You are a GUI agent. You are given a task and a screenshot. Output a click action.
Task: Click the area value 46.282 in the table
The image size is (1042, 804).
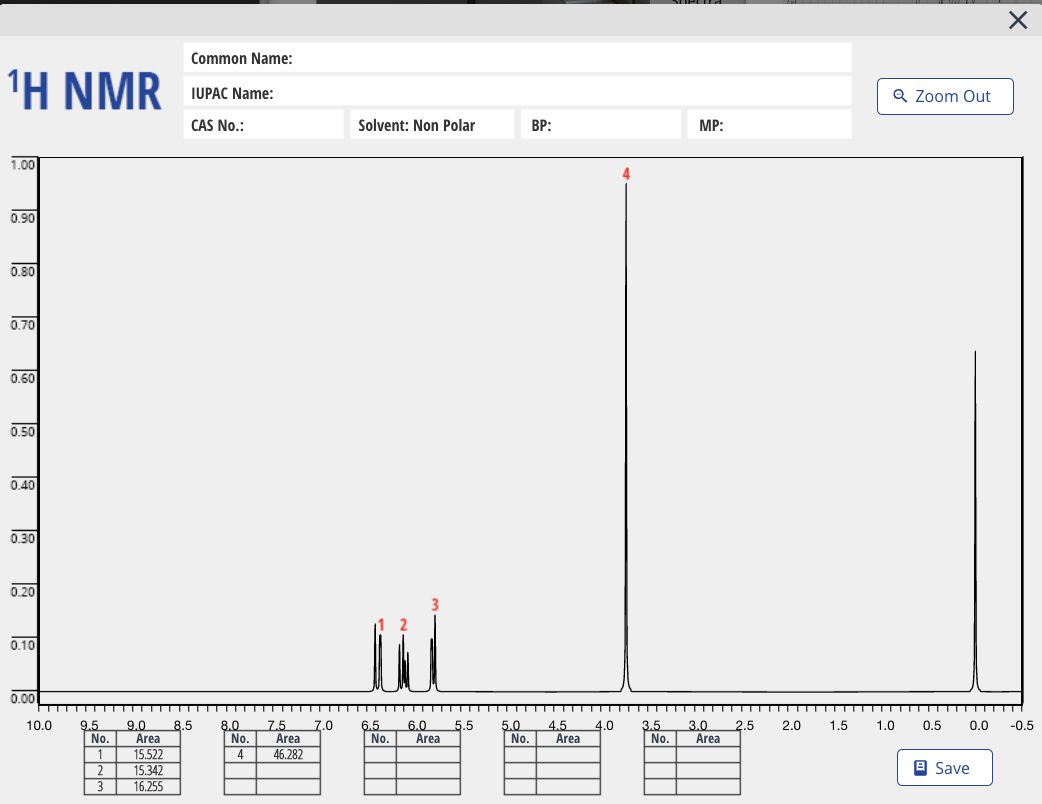coord(289,753)
